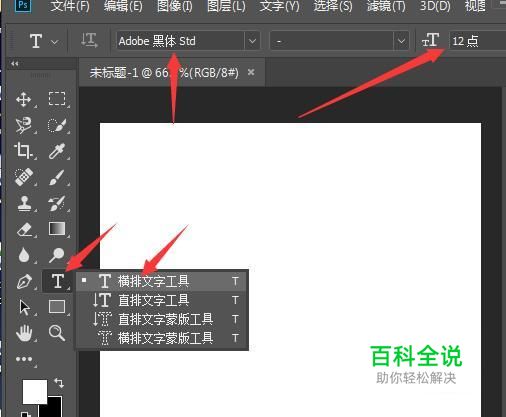Viewport: 506px width, 417px height.
Task: Open the 图像(I) menu
Action: click(175, 6)
